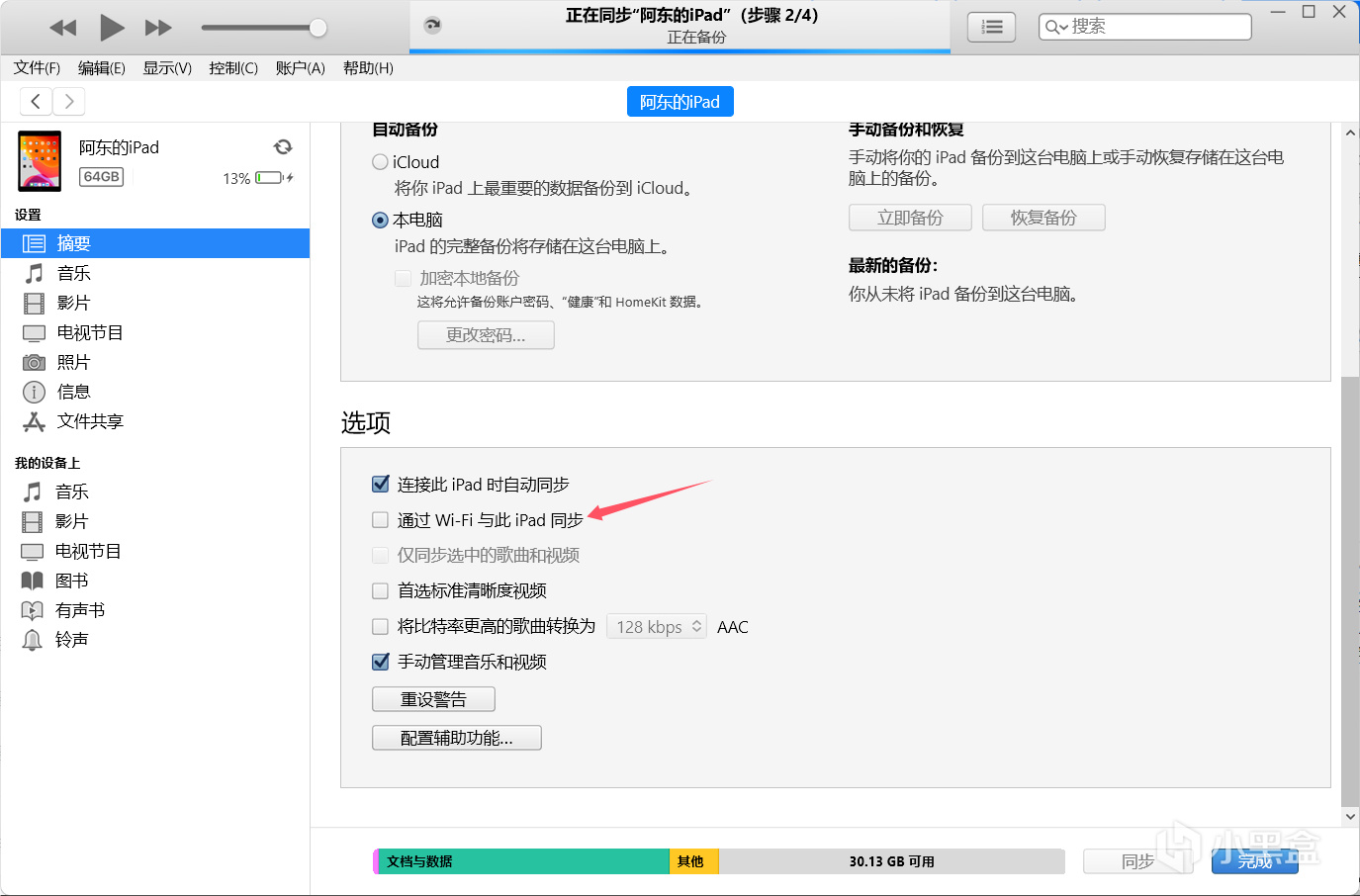Toggle 仅同步选中的歌曲和视频 checkbox
The image size is (1360, 896).
tap(380, 556)
